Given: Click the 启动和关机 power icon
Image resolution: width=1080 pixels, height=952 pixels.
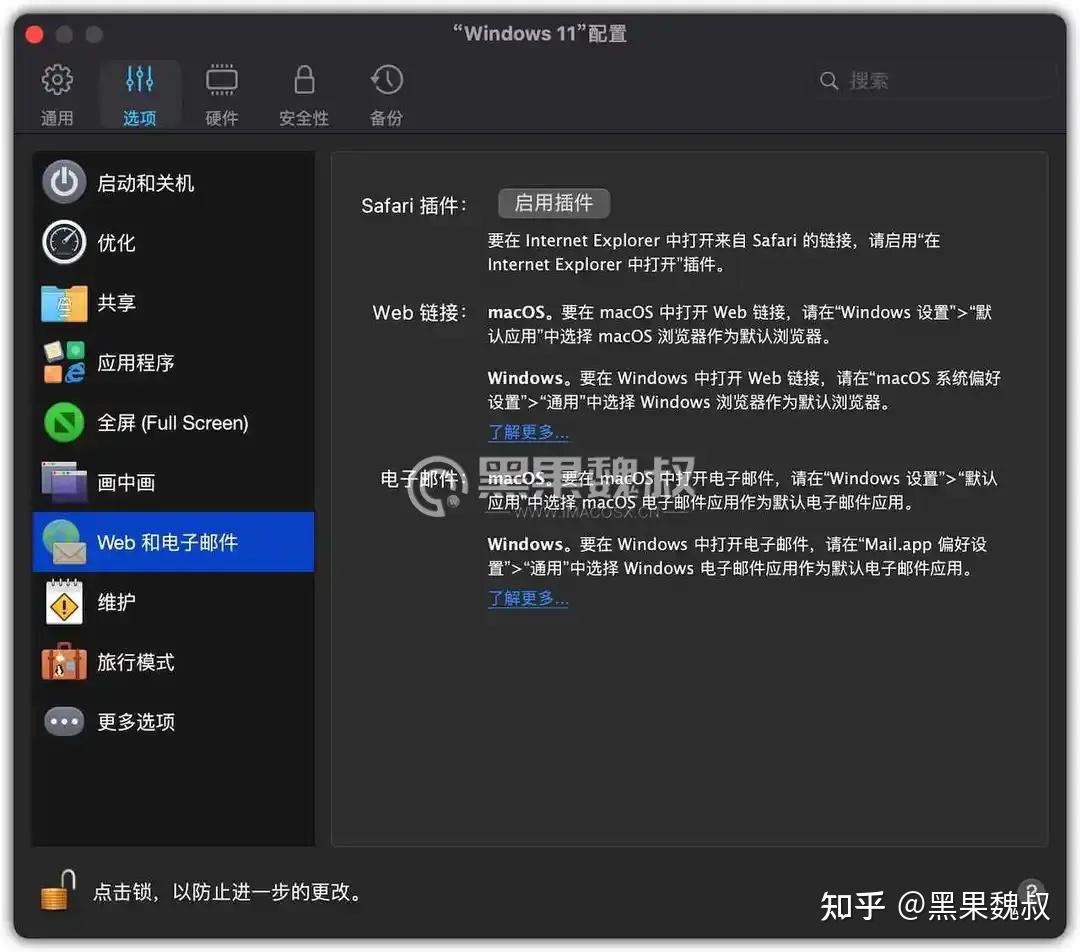Looking at the screenshot, I should [x=64, y=183].
